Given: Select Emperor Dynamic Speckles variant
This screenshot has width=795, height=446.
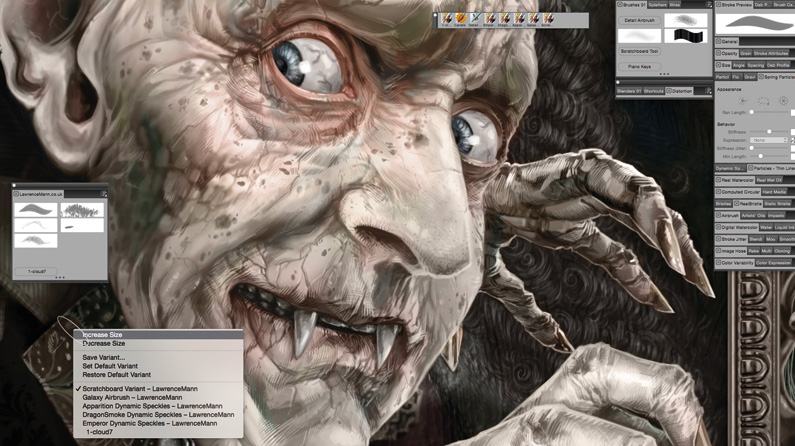Looking at the screenshot, I should coord(158,423).
